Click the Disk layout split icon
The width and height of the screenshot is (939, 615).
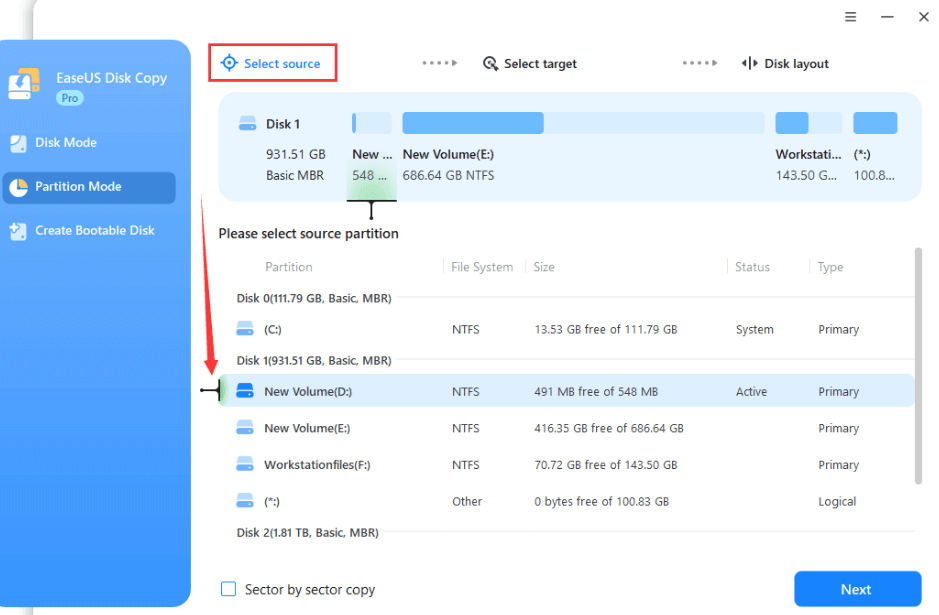click(x=749, y=63)
